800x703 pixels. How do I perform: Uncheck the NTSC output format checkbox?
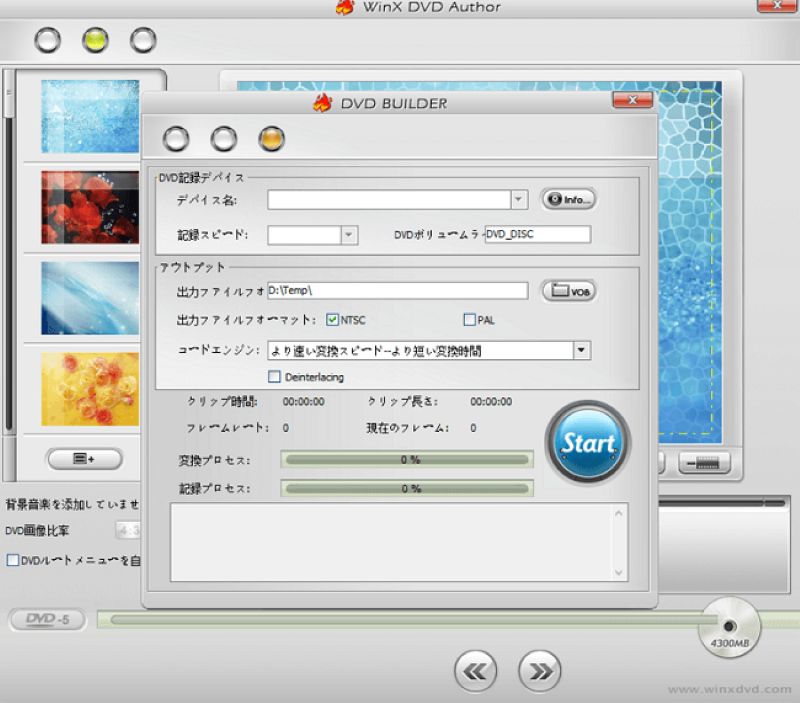(x=334, y=318)
